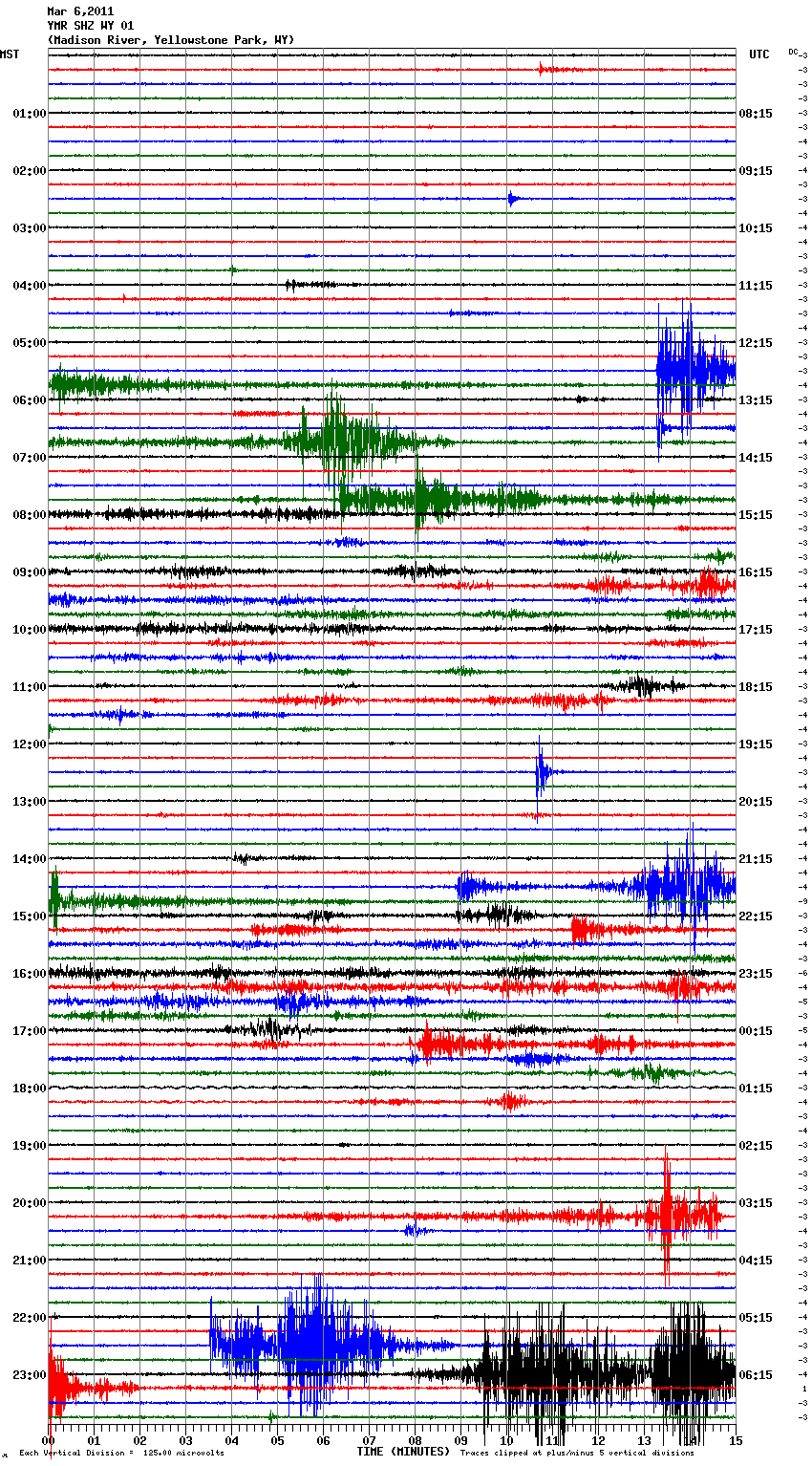The width and height of the screenshot is (812, 1466).
Task: Click the "16:15" UTC time label
Action: [756, 572]
